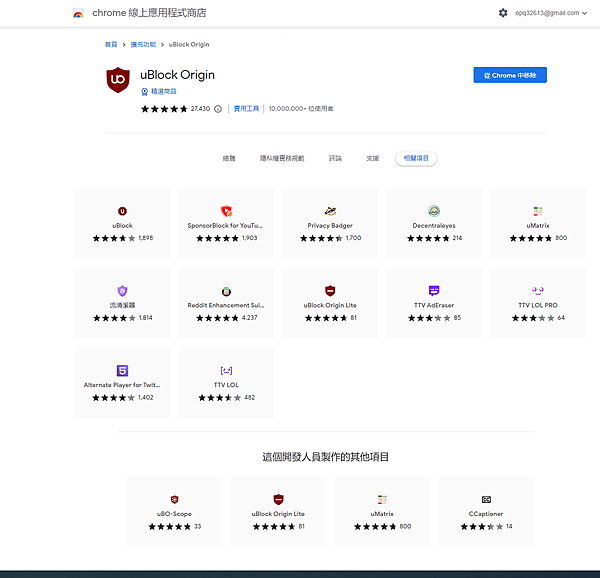Click the 1,898 rating count on uBlock
Screen dimensions: 600x578
pyautogui.click(x=146, y=238)
